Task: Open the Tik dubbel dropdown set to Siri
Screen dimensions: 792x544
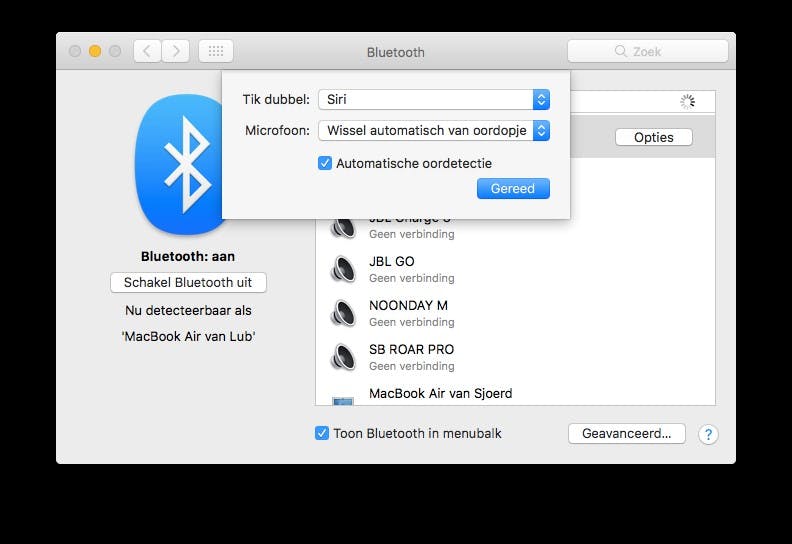Action: (434, 100)
